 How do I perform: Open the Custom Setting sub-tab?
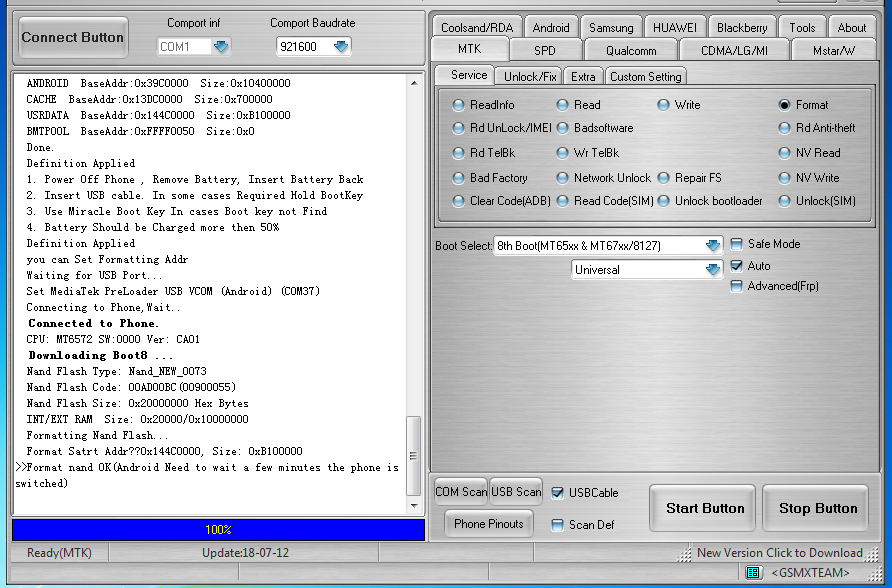(x=646, y=76)
